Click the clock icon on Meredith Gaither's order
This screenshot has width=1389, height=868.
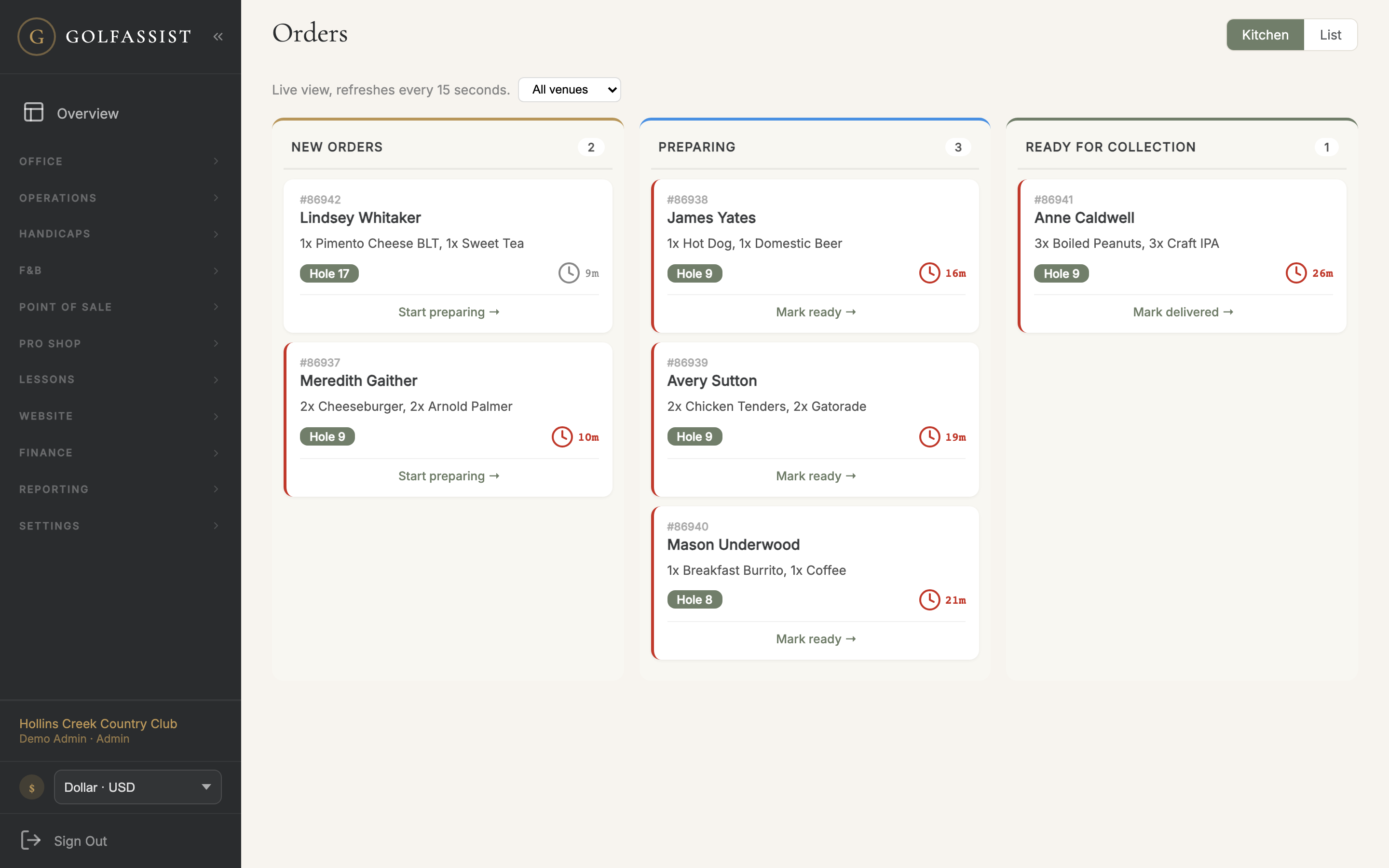click(x=562, y=437)
